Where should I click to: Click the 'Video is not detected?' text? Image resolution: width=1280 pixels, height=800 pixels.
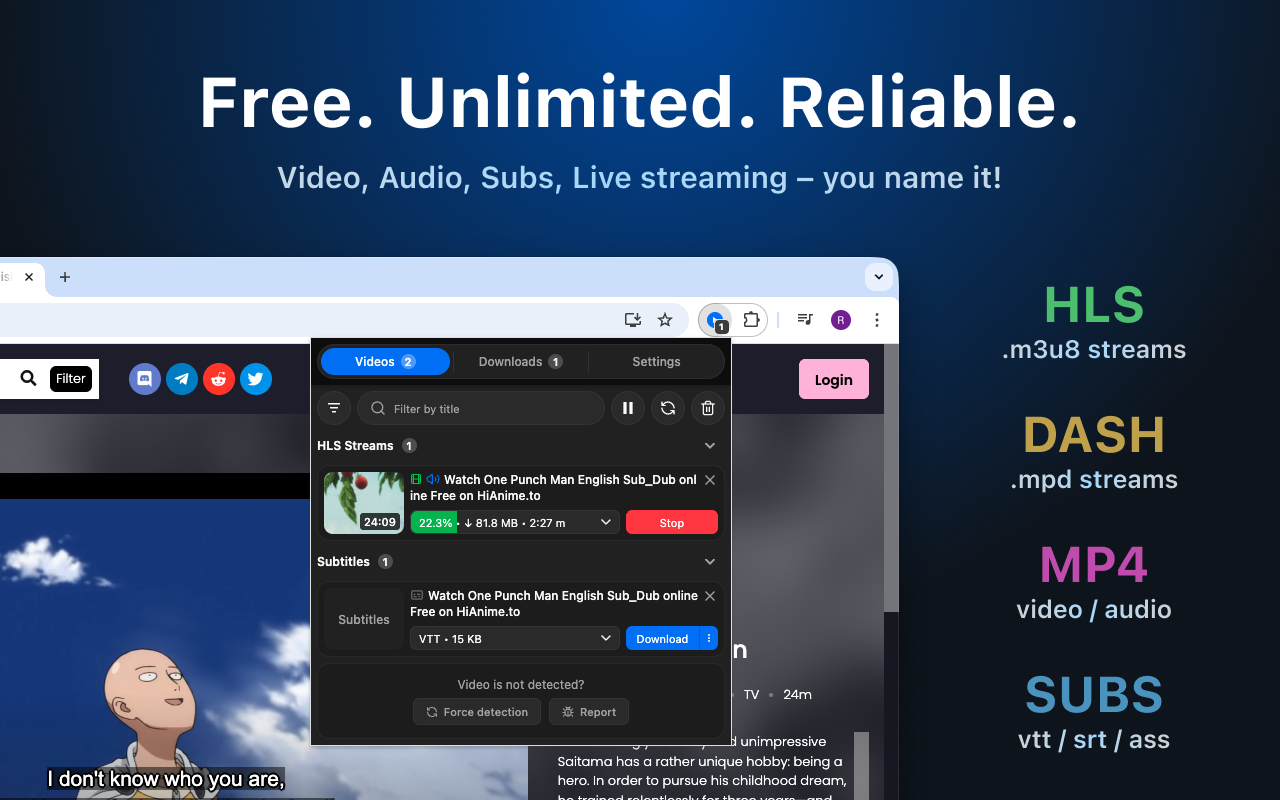521,685
